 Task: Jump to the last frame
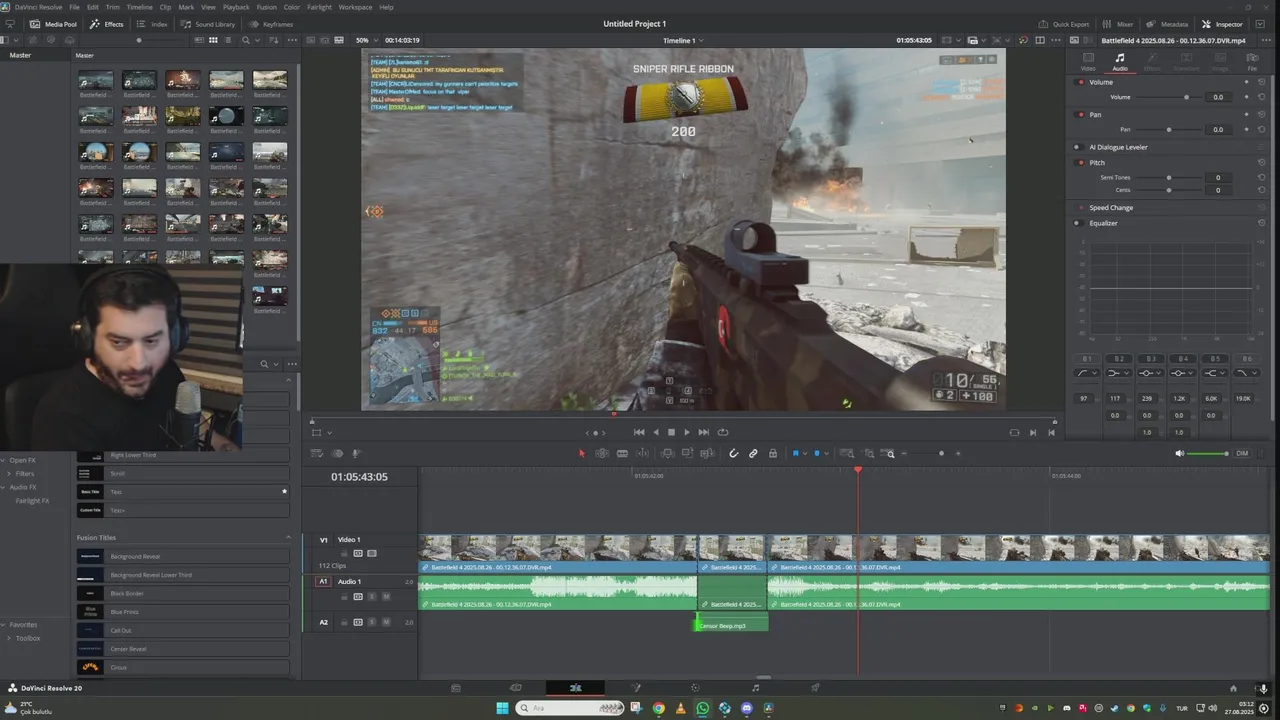(703, 432)
